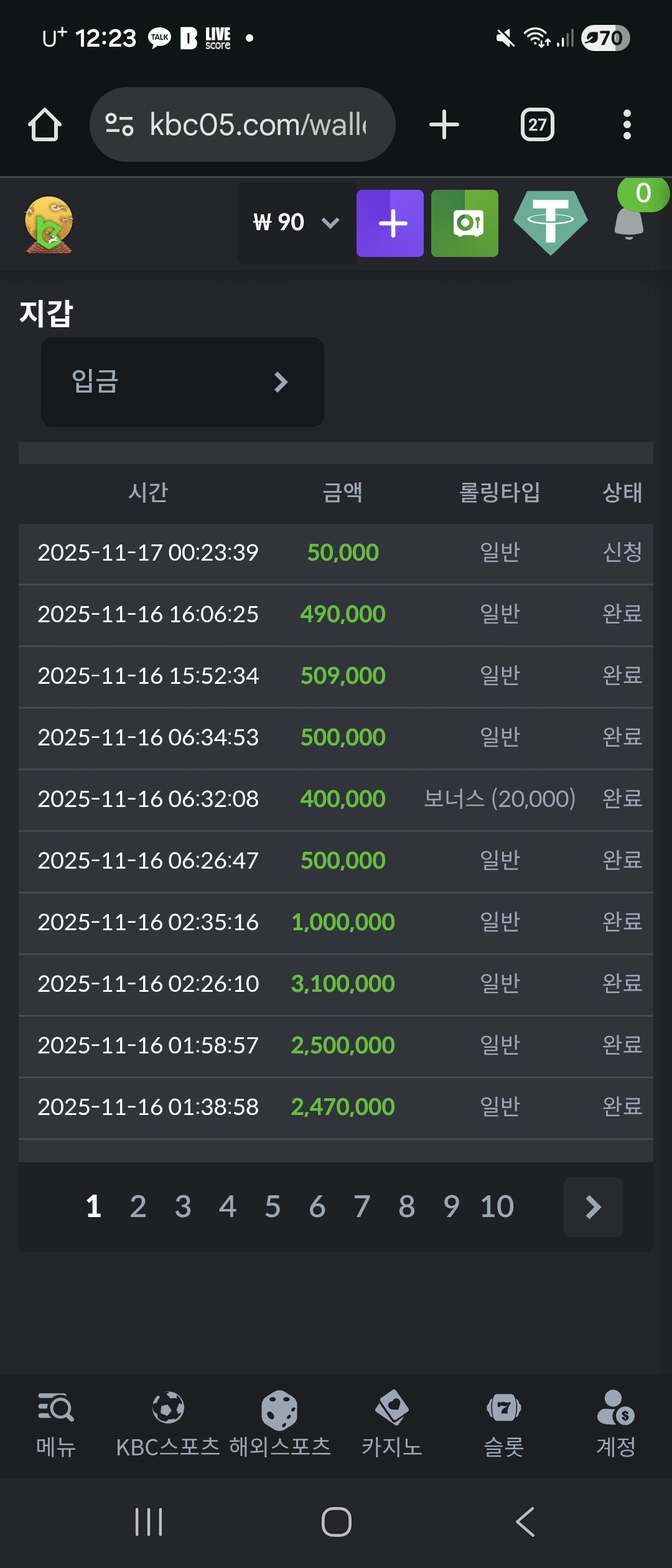This screenshot has height=1568, width=672.
Task: Open the notifications bell
Action: tap(630, 222)
